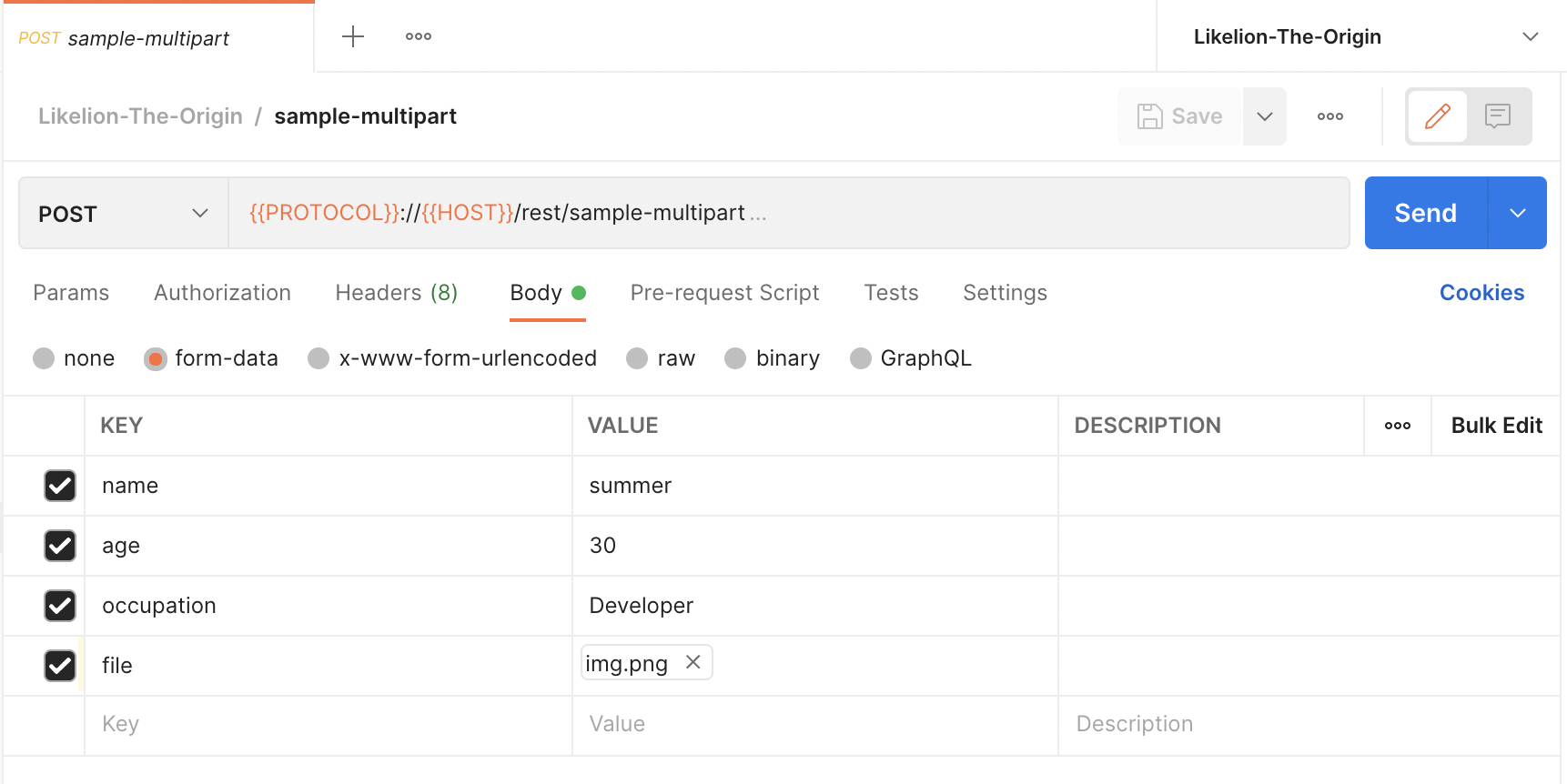Click the blue Send button
The width and height of the screenshot is (1567, 784).
(x=1425, y=213)
